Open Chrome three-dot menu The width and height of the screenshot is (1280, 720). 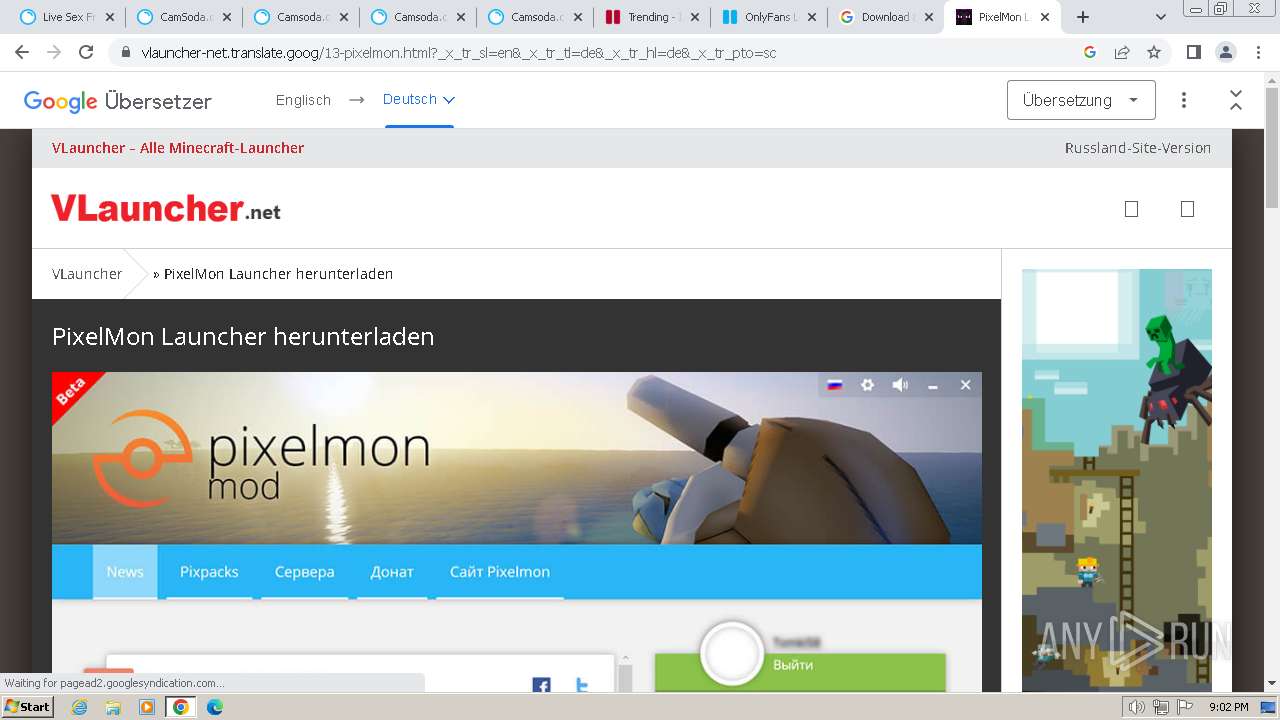pyautogui.click(x=1257, y=52)
